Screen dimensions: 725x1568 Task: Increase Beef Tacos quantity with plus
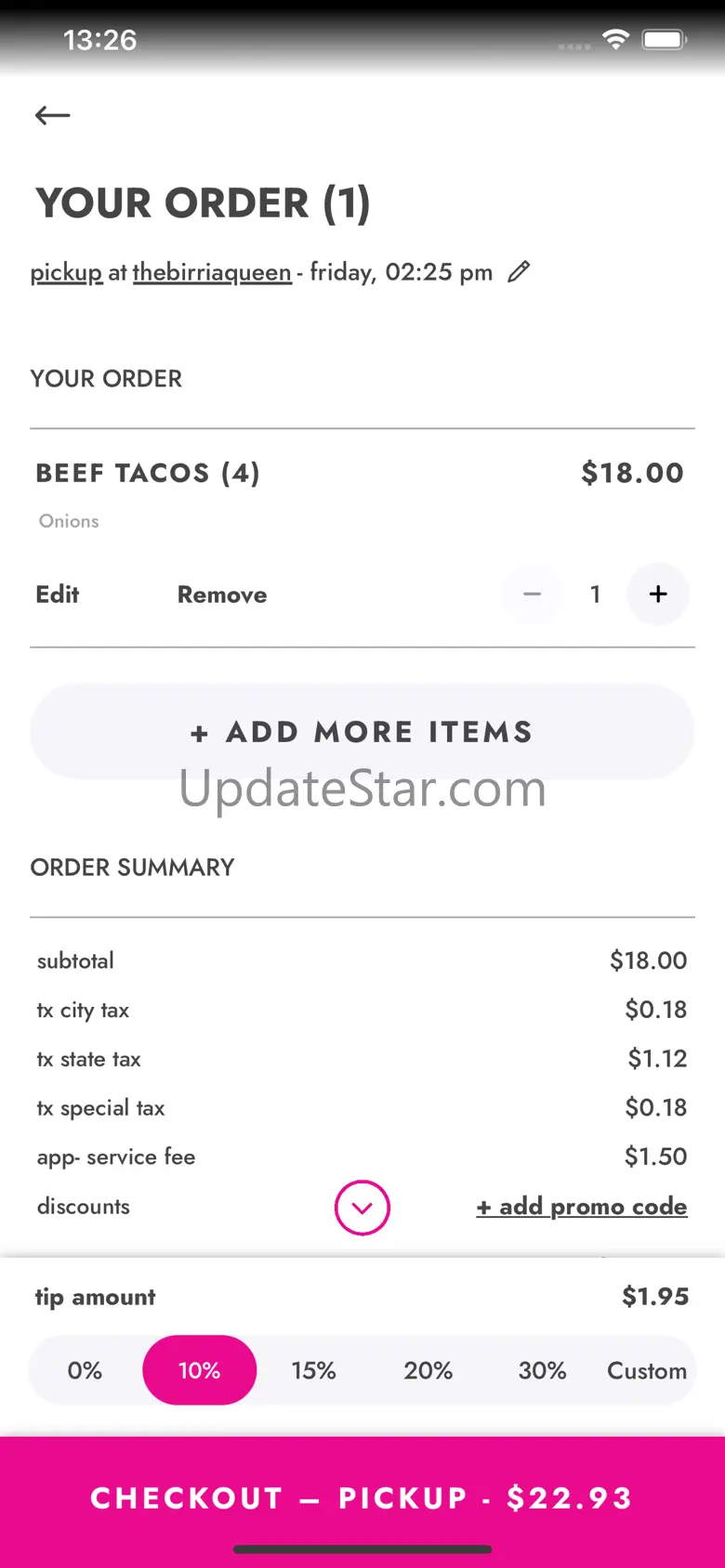[658, 595]
